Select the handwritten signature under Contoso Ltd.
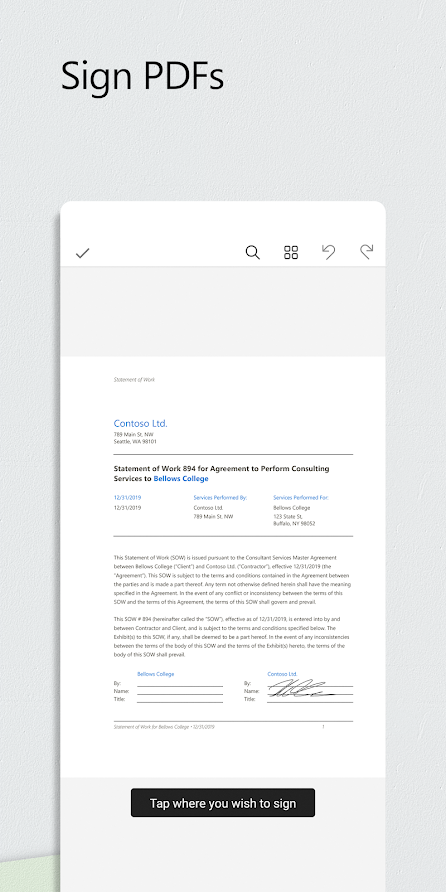 (x=302, y=688)
